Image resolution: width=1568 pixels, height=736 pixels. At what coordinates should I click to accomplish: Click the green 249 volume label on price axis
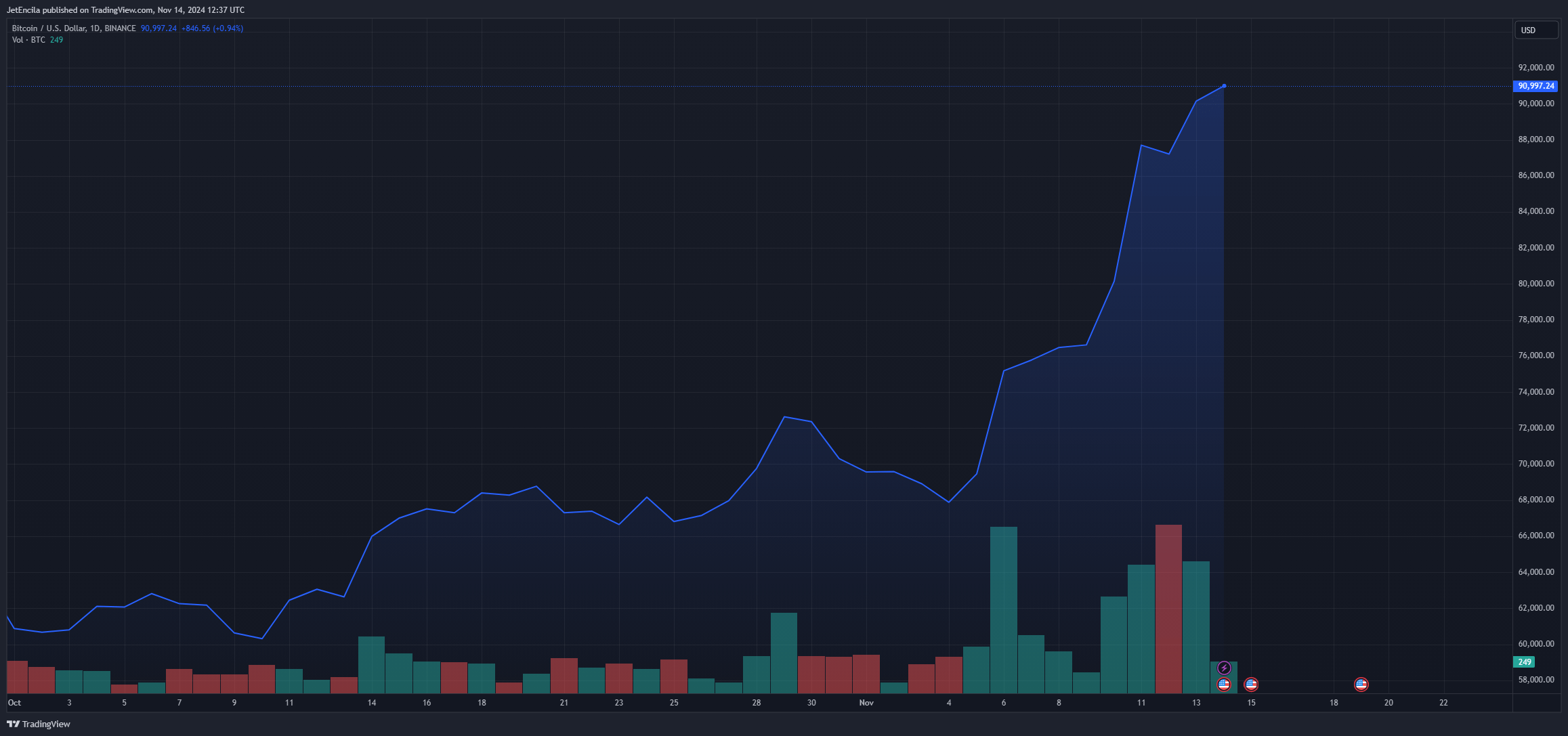(1524, 662)
